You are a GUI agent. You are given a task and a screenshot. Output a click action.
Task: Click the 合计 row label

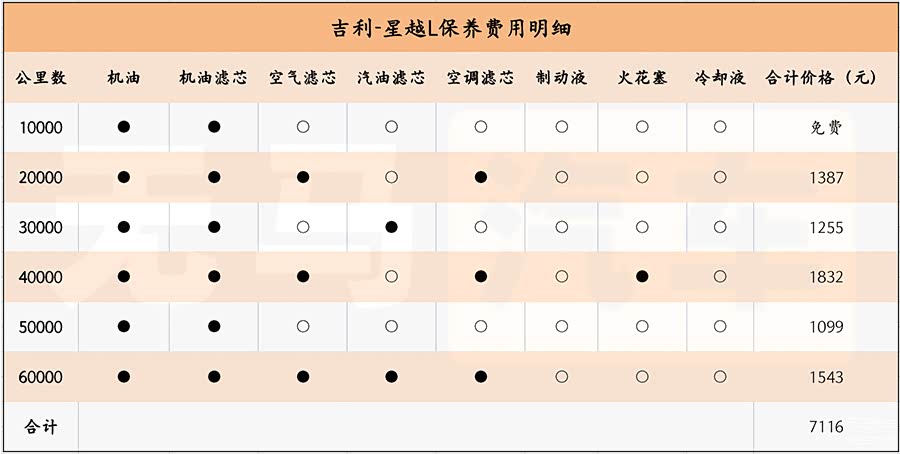[x=41, y=427]
